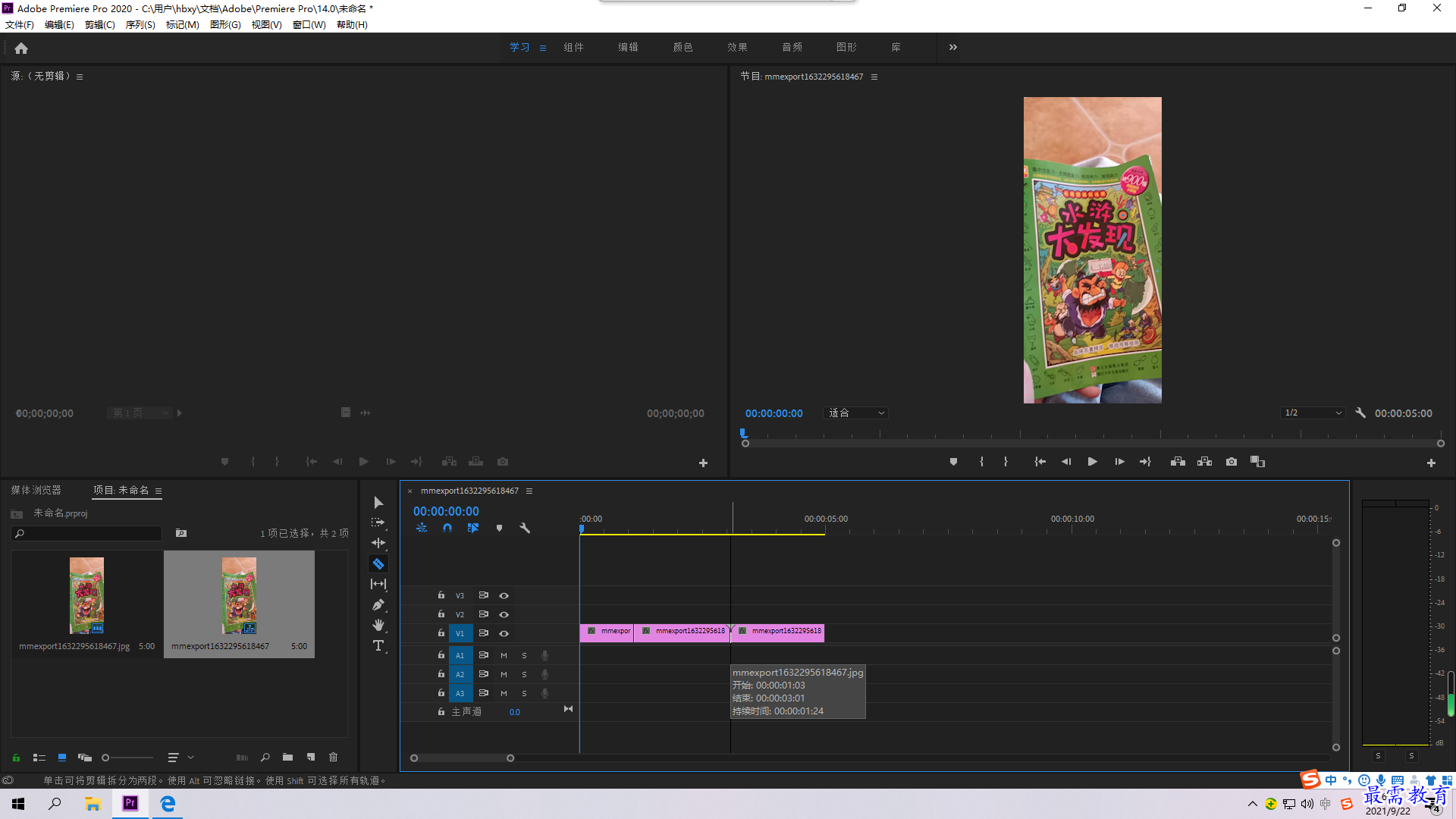Click project search input field
This screenshot has height=819, width=1456.
point(86,534)
